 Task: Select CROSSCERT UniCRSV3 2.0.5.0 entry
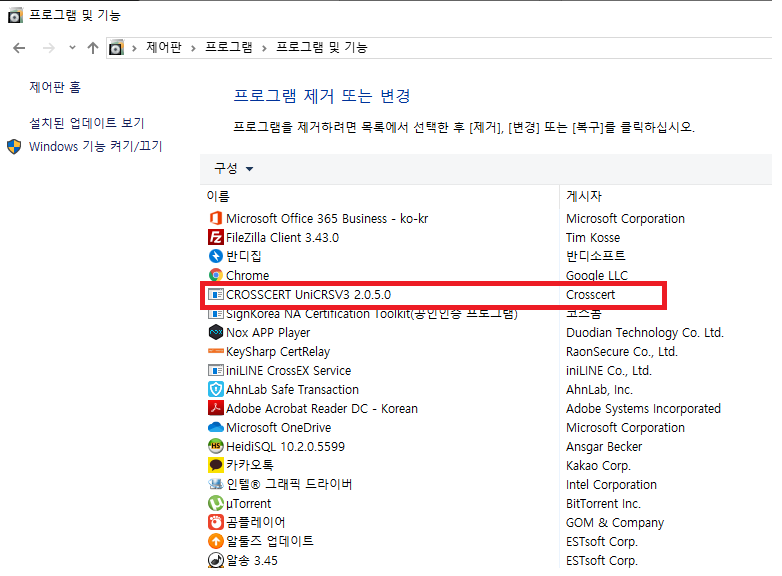click(308, 295)
